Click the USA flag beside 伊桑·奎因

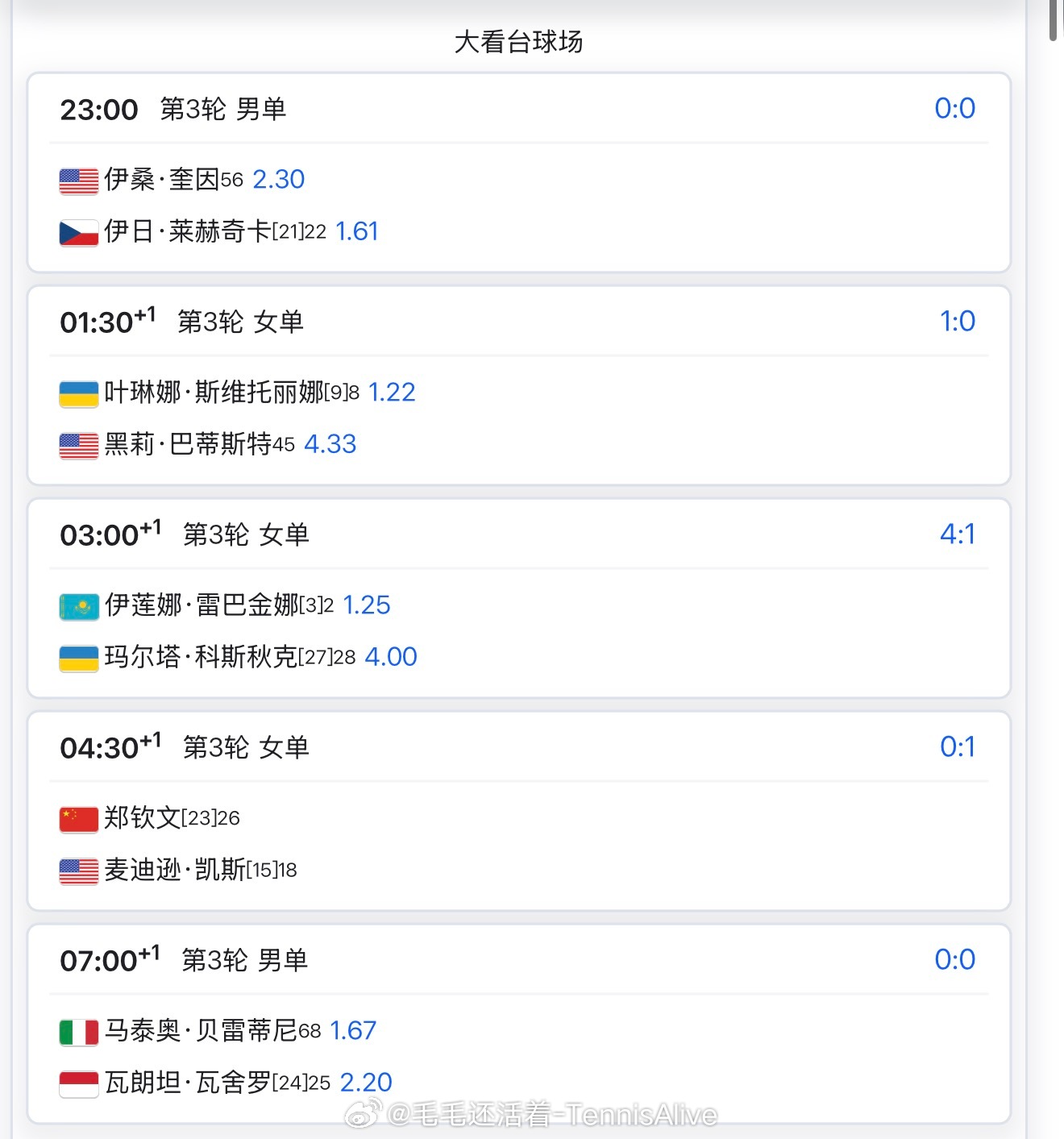(79, 181)
